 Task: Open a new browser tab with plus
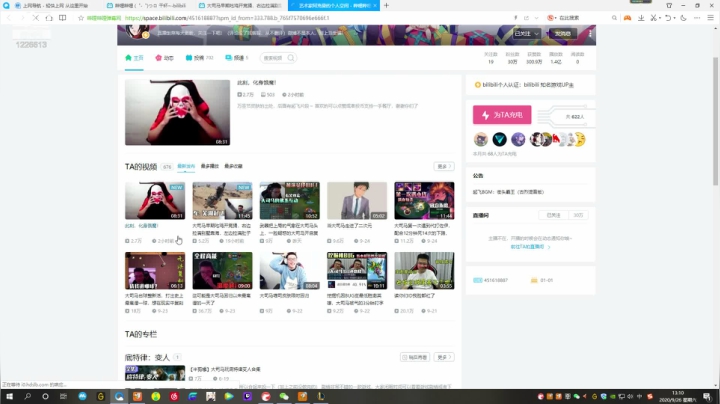386,6
